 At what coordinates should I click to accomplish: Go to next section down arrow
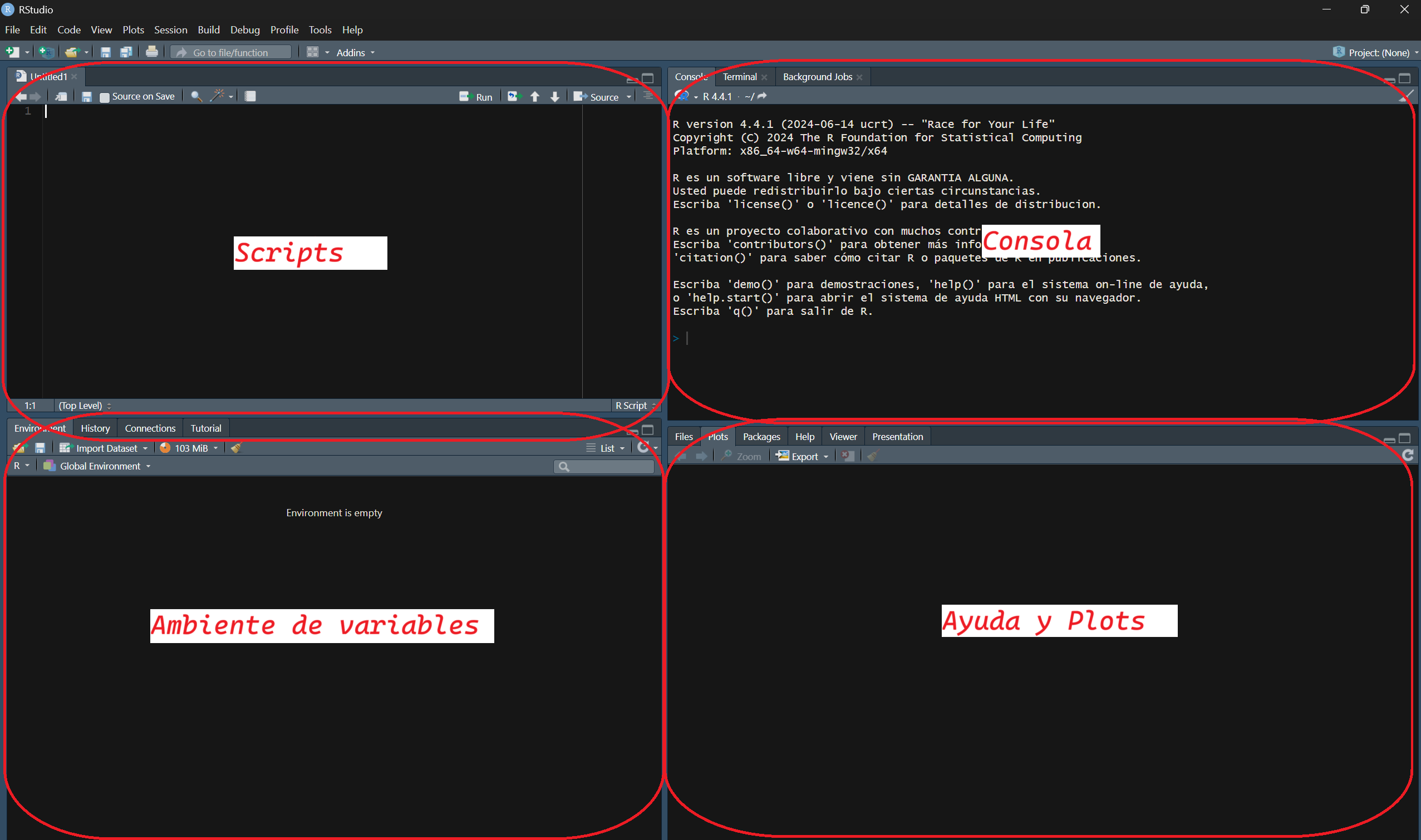[x=555, y=97]
